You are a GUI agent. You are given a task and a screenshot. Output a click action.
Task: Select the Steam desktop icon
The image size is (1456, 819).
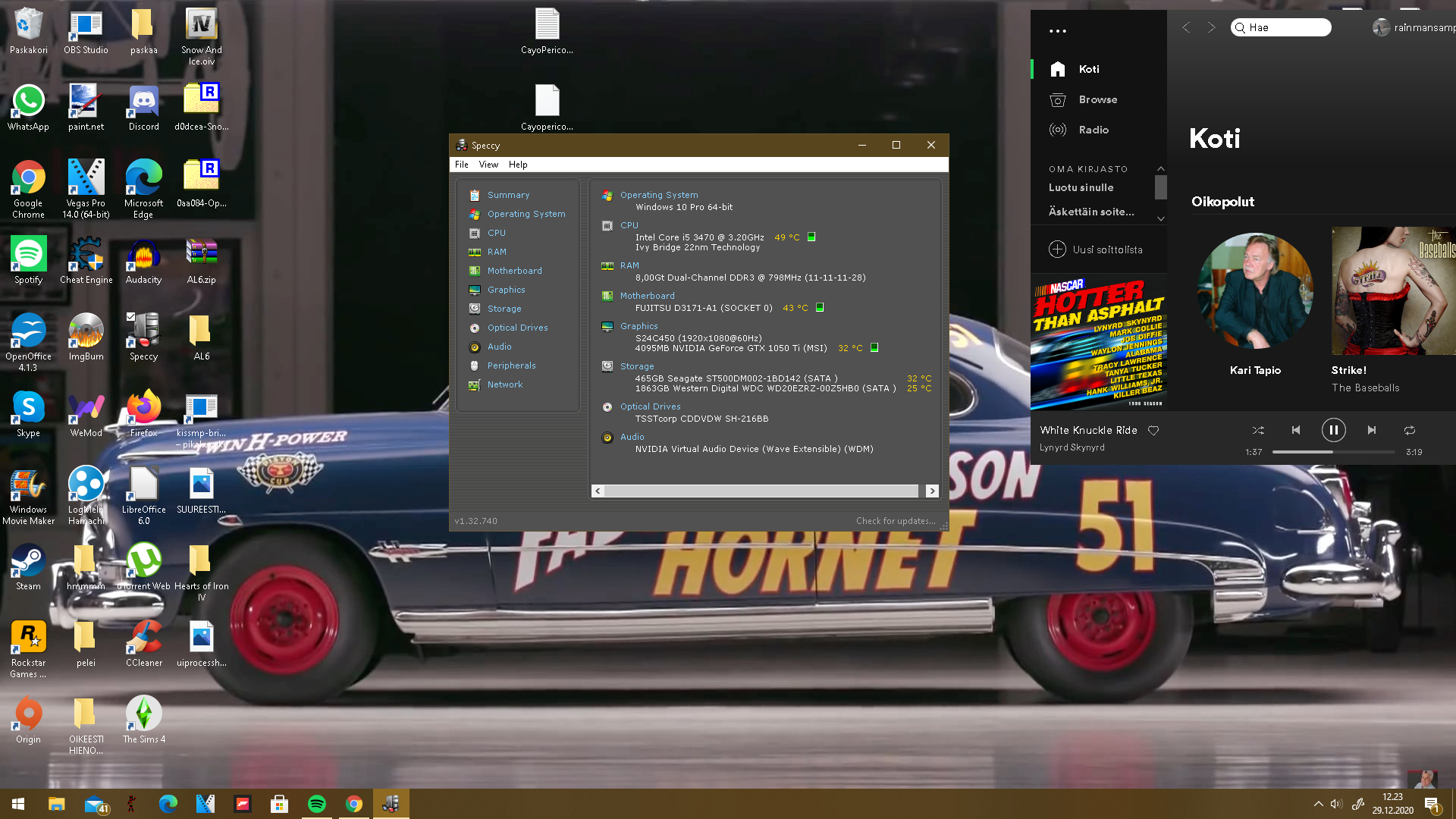click(28, 566)
